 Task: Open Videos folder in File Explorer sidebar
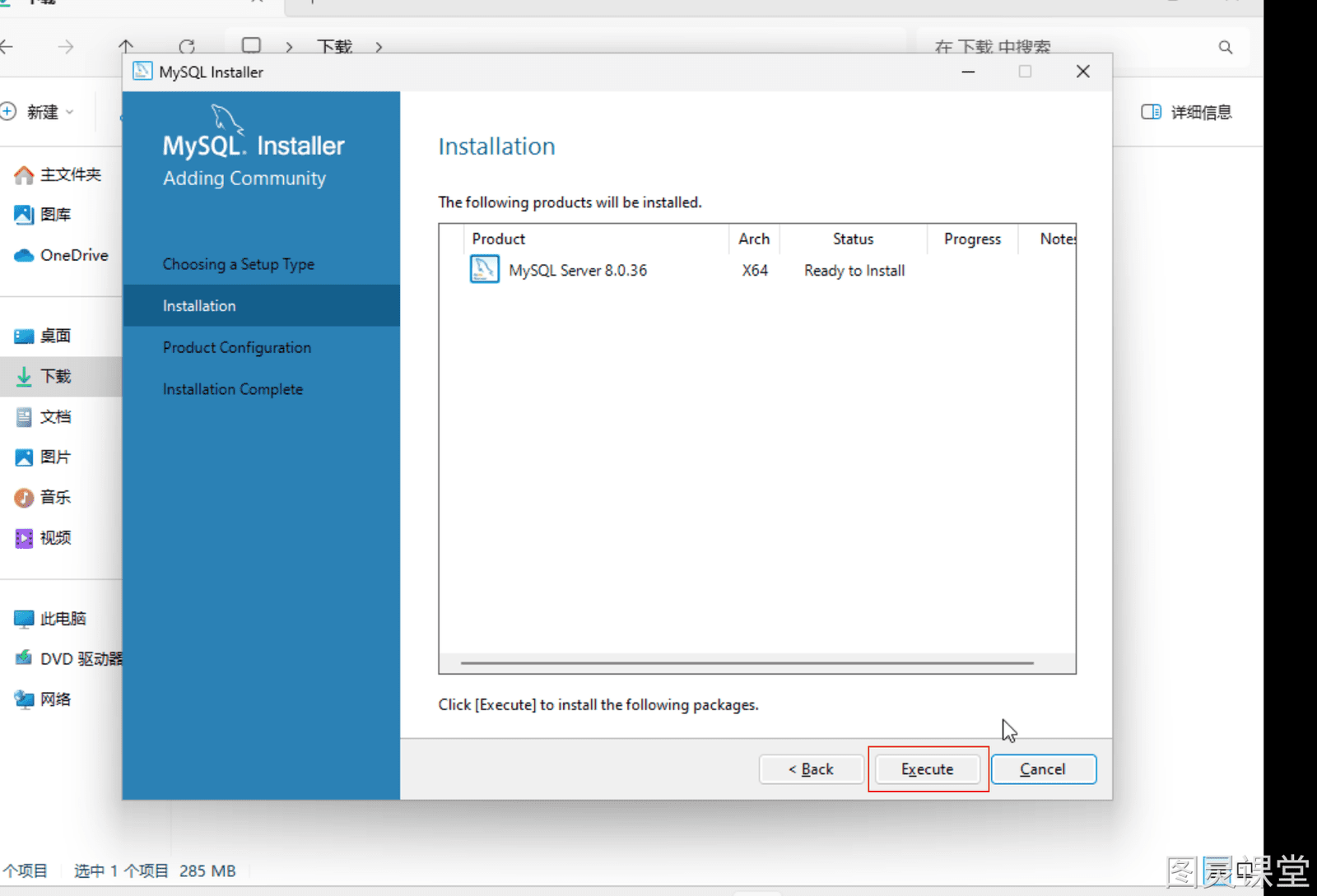(x=56, y=537)
